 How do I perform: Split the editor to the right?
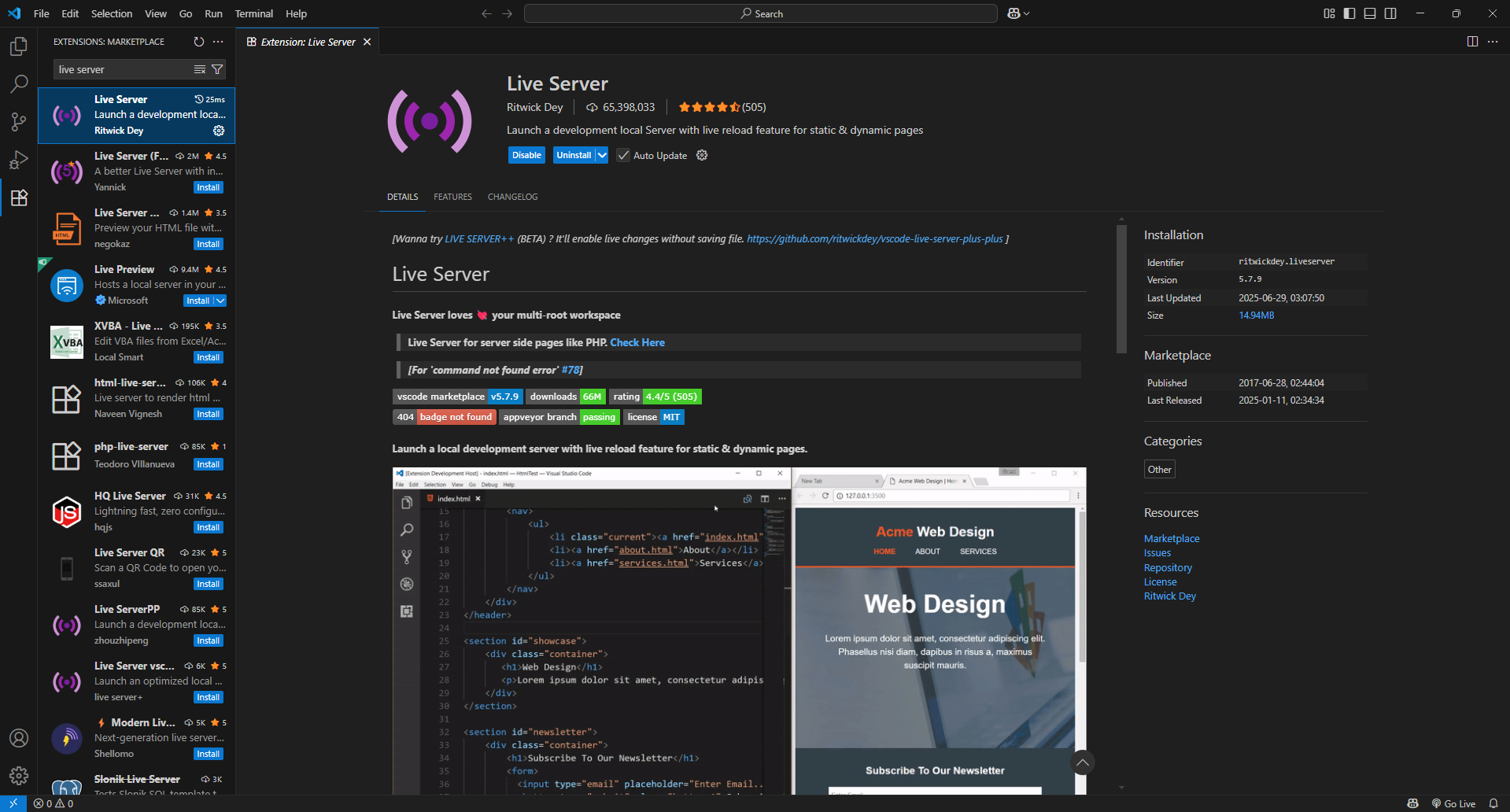tap(1472, 42)
